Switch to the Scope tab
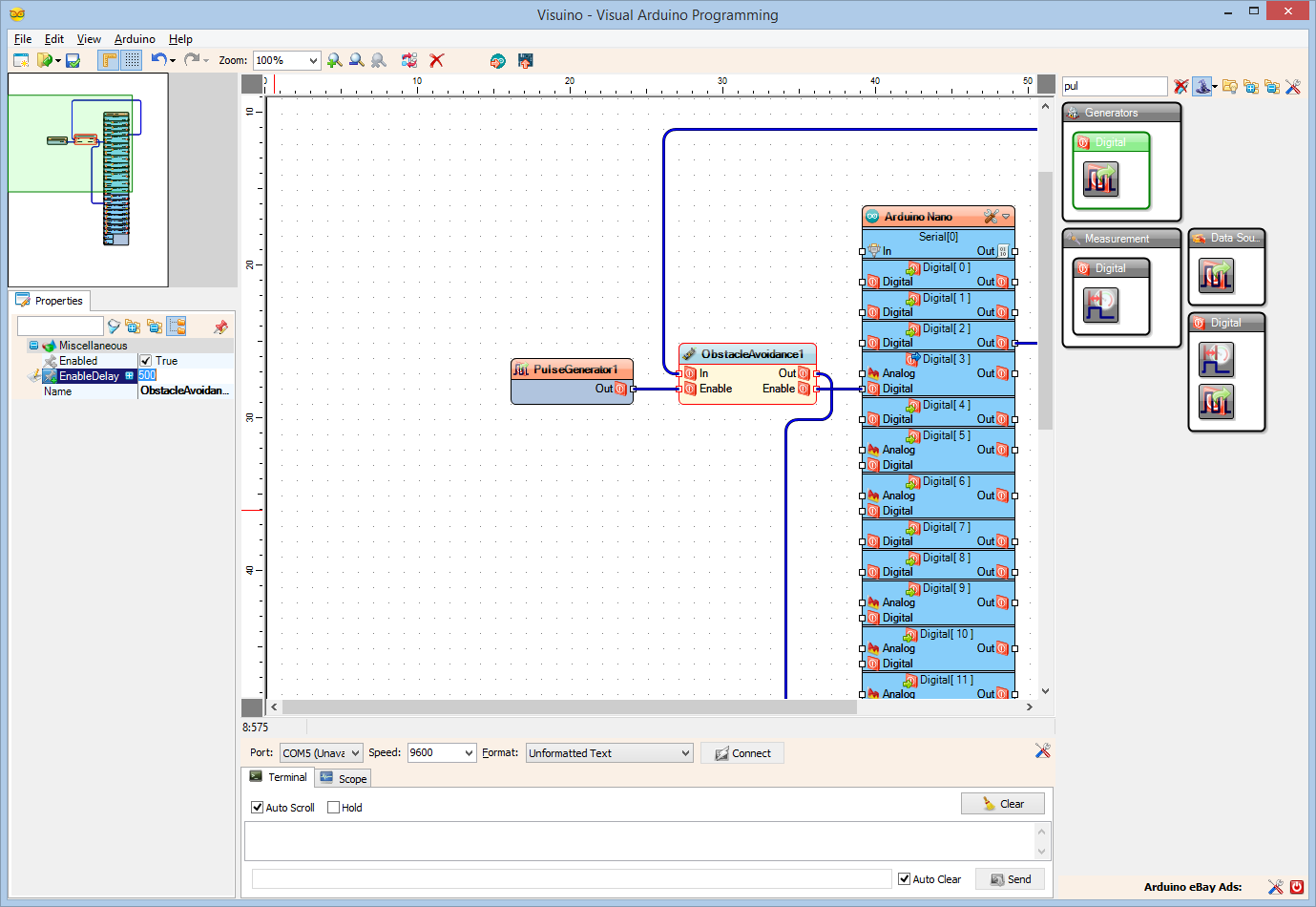Viewport: 1316px width, 907px height. [x=344, y=779]
